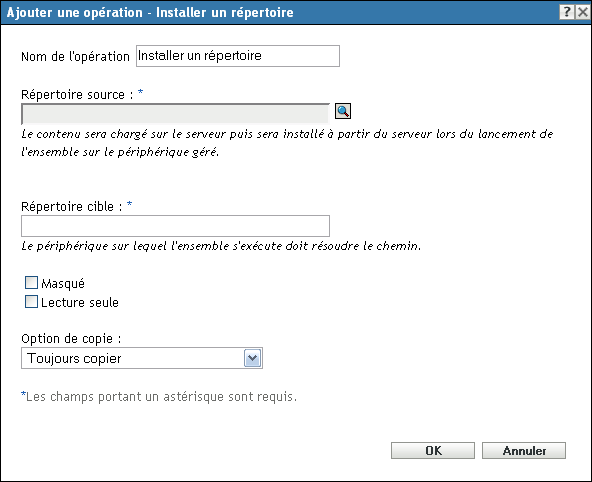Focus the Répertoire cible input box
Viewport: 592px width, 482px height.
tap(176, 226)
